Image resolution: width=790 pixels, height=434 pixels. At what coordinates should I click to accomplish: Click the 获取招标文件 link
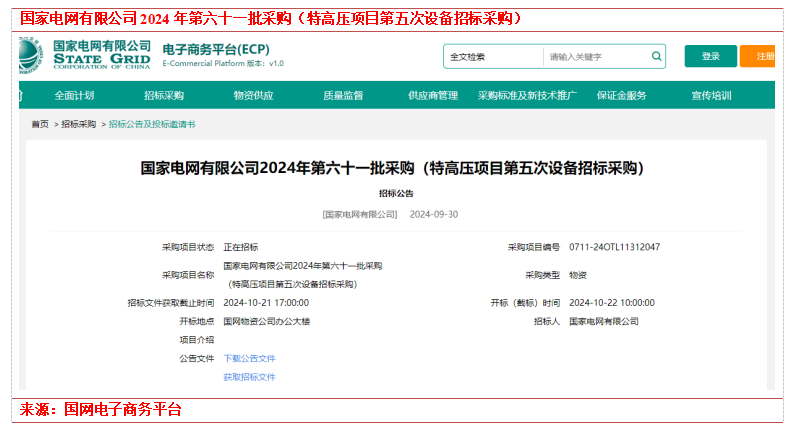coord(249,377)
